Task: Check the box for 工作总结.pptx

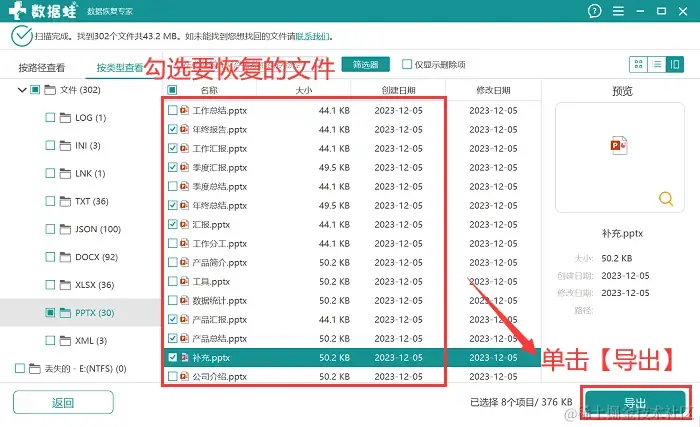Action: (x=172, y=110)
